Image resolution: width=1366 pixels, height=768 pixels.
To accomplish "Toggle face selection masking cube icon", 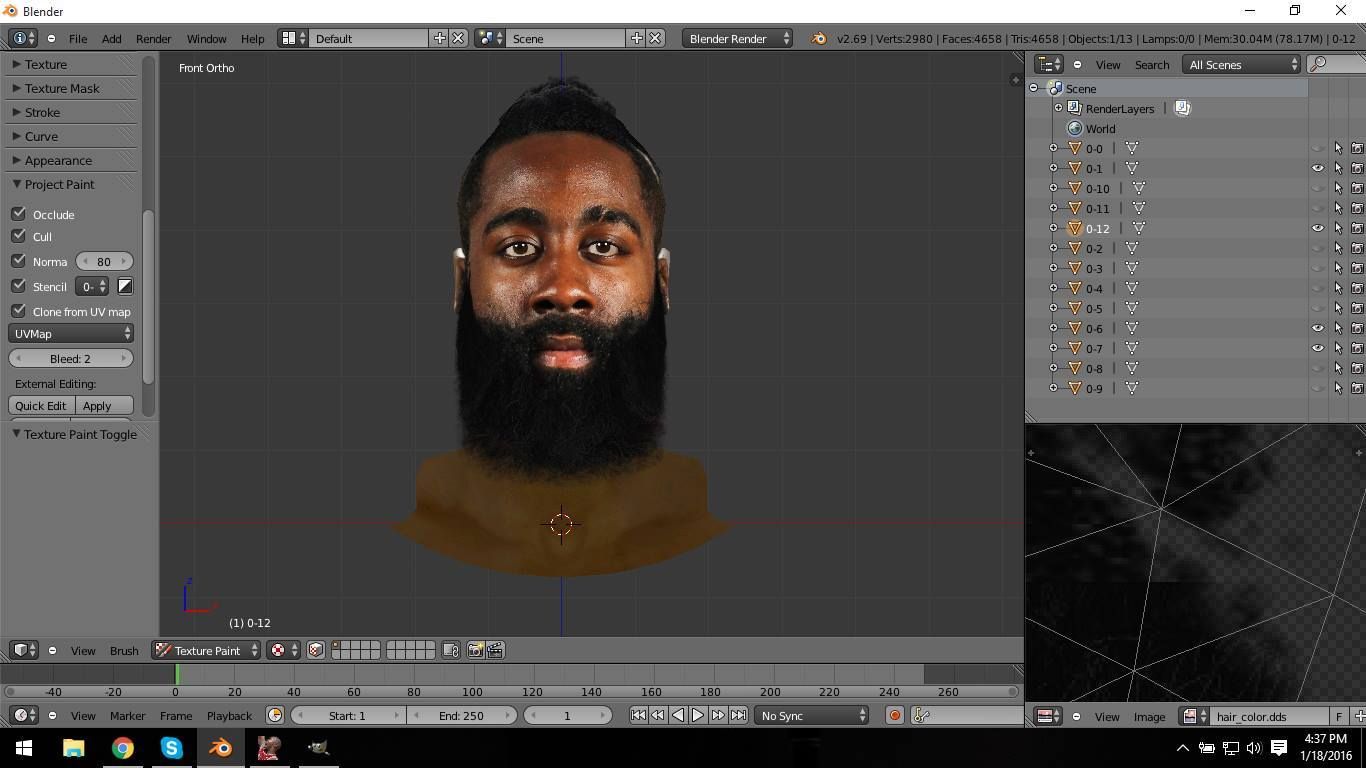I will (x=315, y=650).
